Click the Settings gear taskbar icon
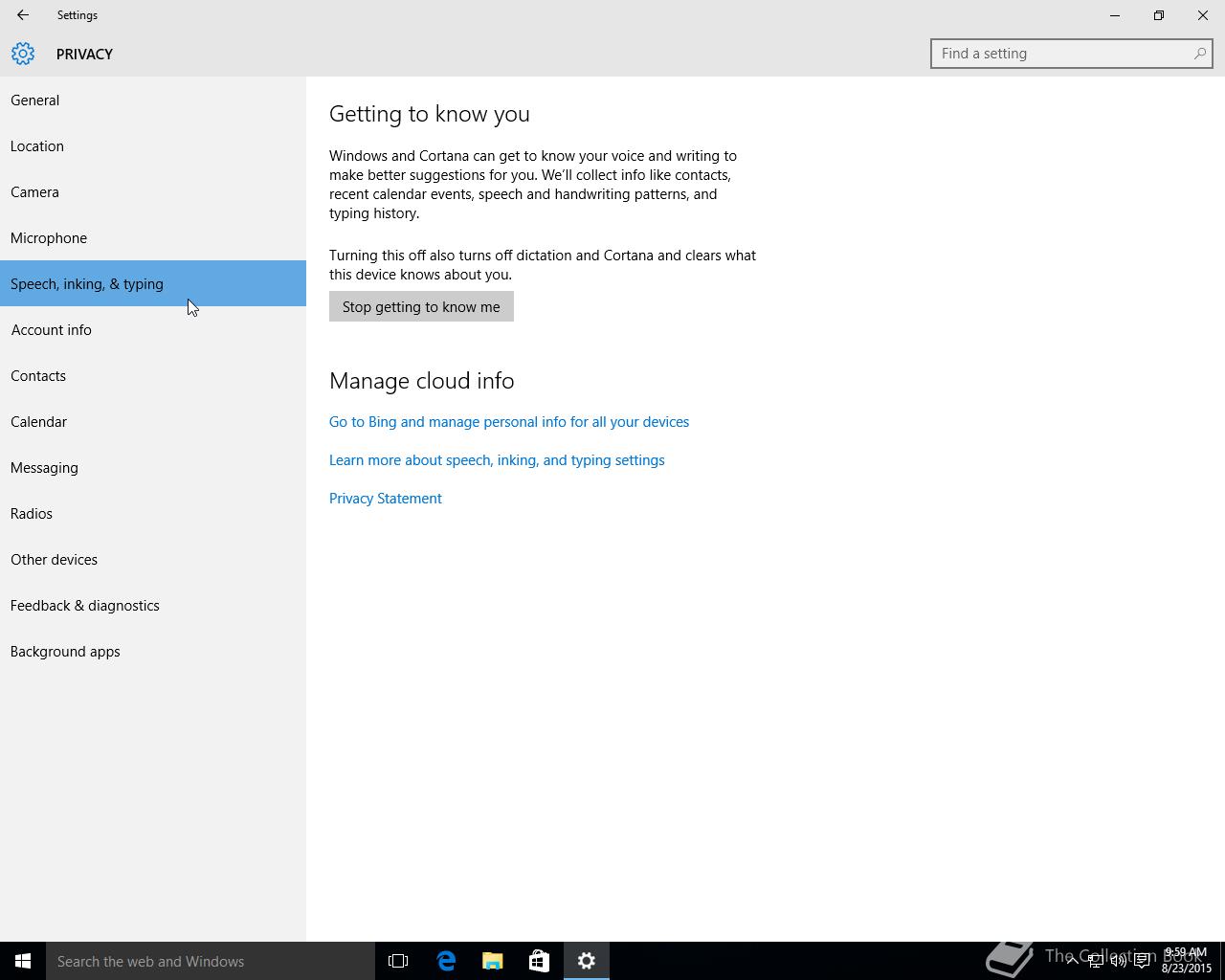 click(x=587, y=961)
